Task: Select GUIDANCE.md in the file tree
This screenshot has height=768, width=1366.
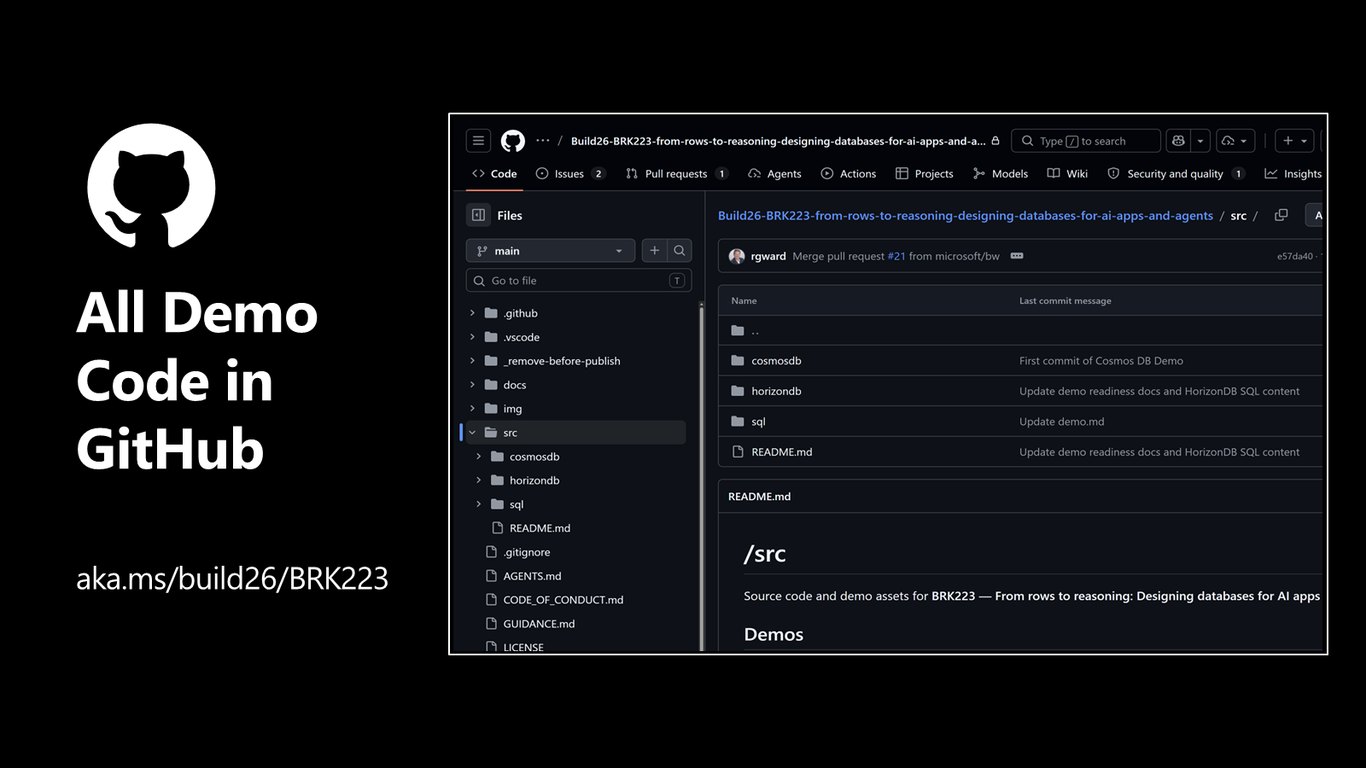Action: 539,624
